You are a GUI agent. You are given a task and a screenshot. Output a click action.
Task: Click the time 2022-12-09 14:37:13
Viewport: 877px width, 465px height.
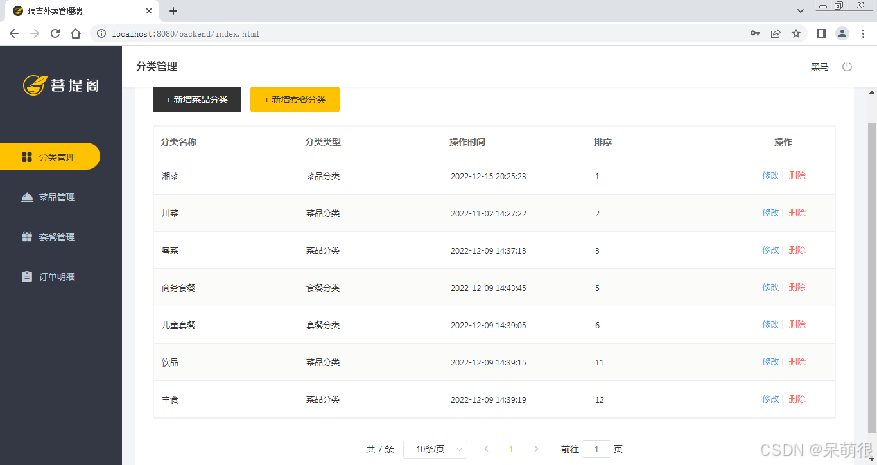488,251
